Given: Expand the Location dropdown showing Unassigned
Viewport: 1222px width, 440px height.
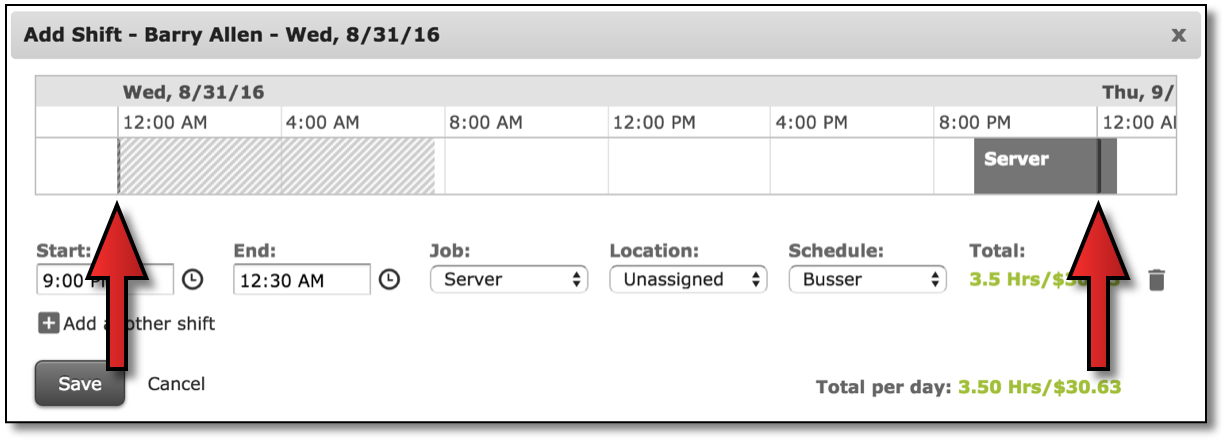Looking at the screenshot, I should (688, 280).
